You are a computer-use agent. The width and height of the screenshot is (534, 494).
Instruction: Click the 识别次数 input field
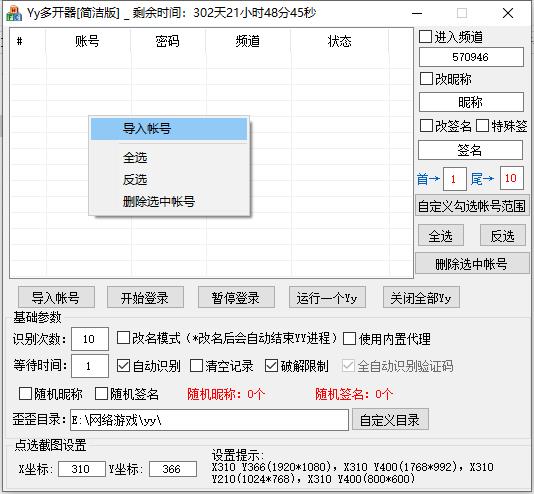coord(90,339)
